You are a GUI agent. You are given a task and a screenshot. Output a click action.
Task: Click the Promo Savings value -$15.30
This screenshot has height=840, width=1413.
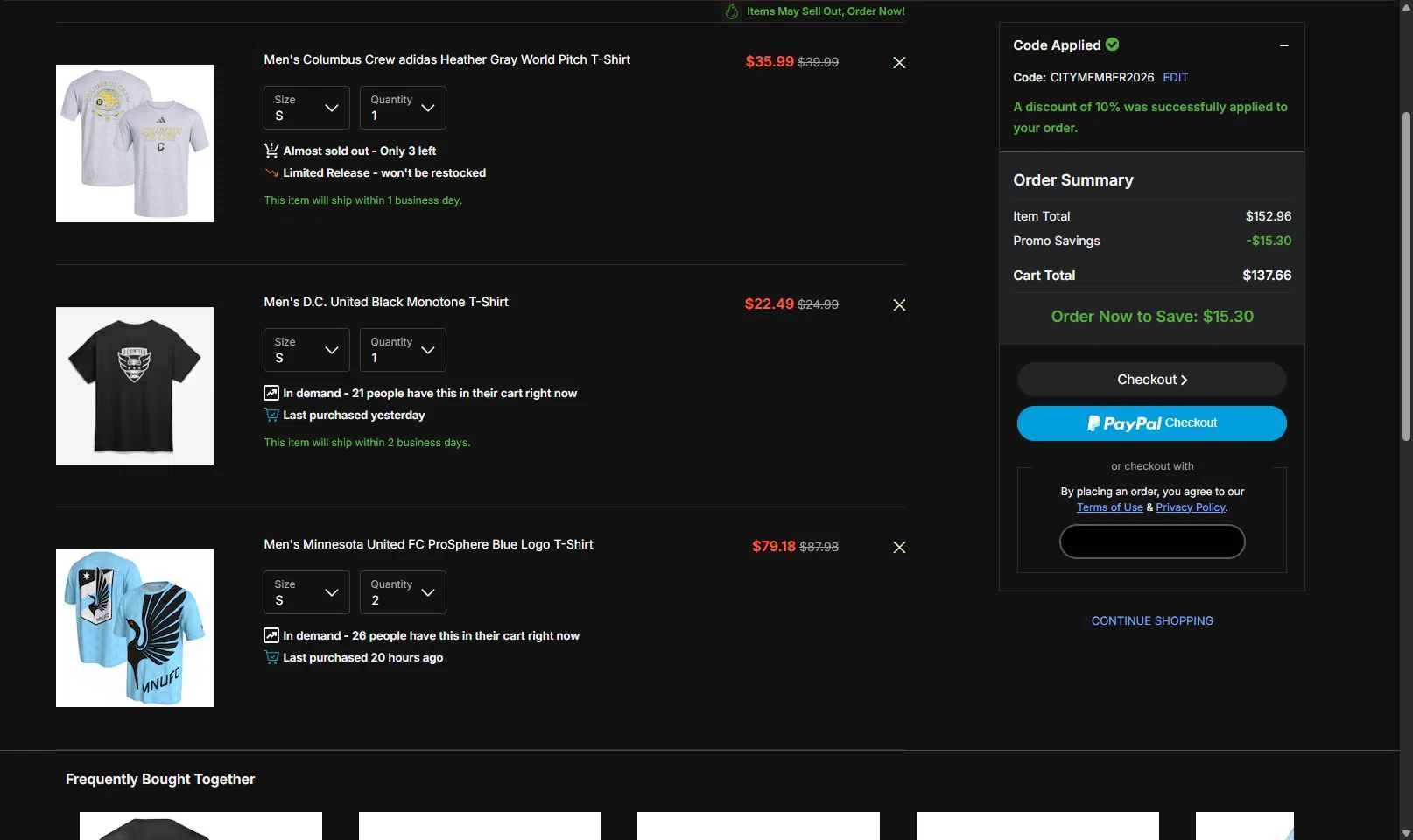click(x=1269, y=241)
